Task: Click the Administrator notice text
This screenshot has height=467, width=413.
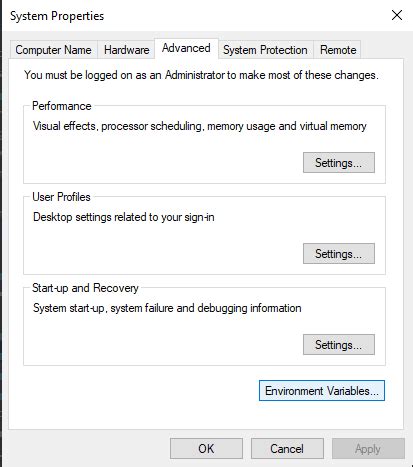Action: pos(201,75)
